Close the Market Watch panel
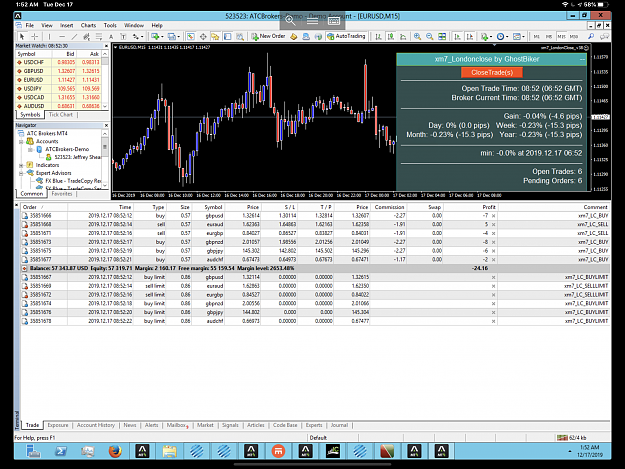 pyautogui.click(x=106, y=46)
